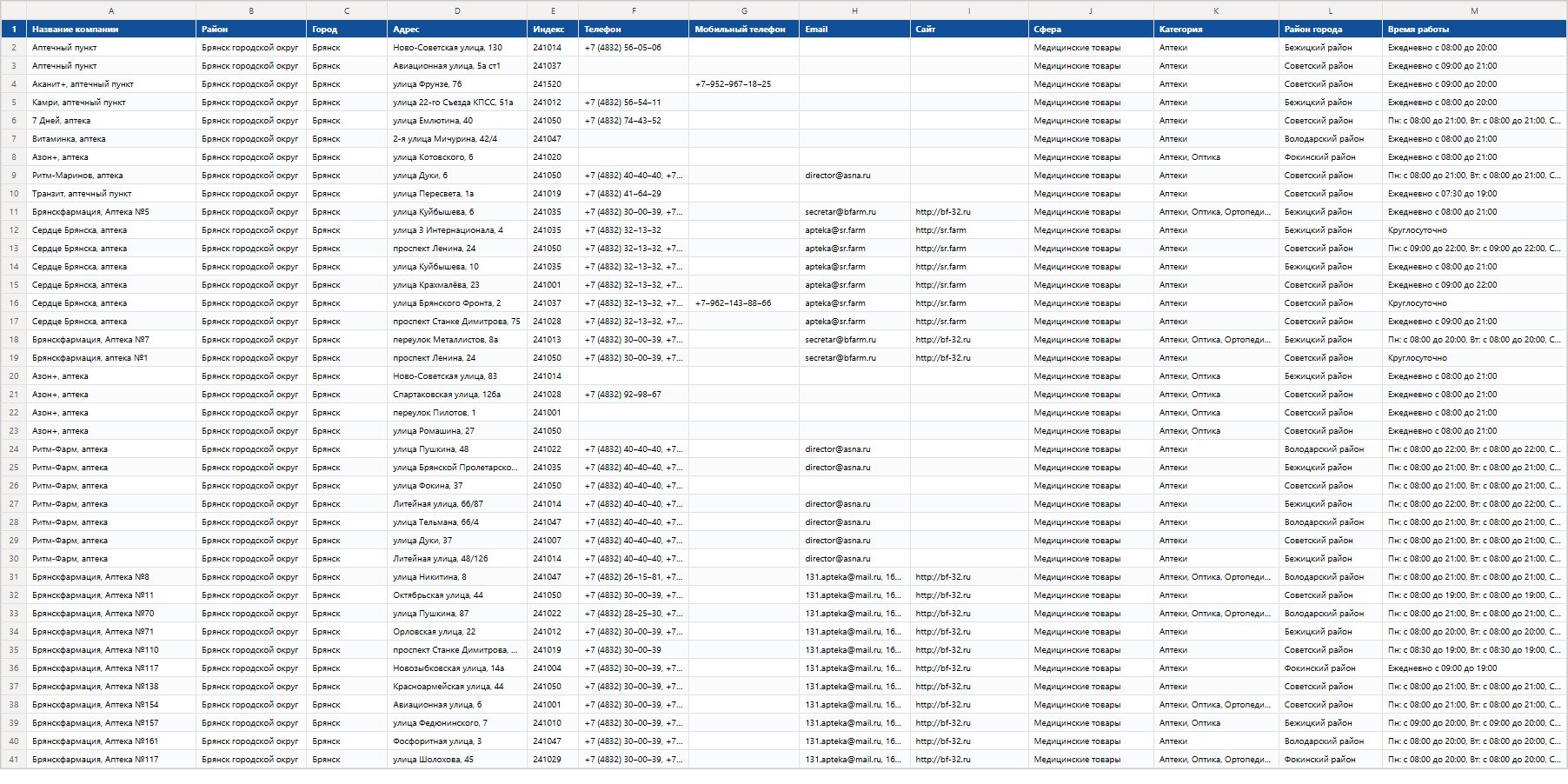Select address 'Спартаковская улица, 126а'

coord(457,395)
